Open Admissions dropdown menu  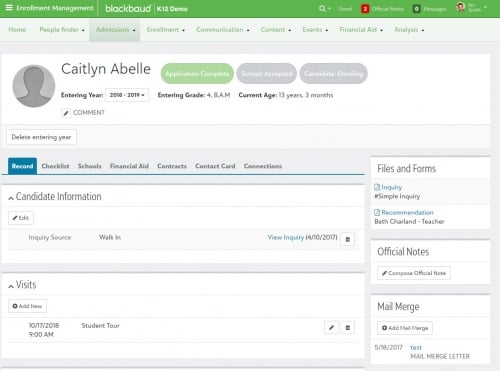[115, 30]
